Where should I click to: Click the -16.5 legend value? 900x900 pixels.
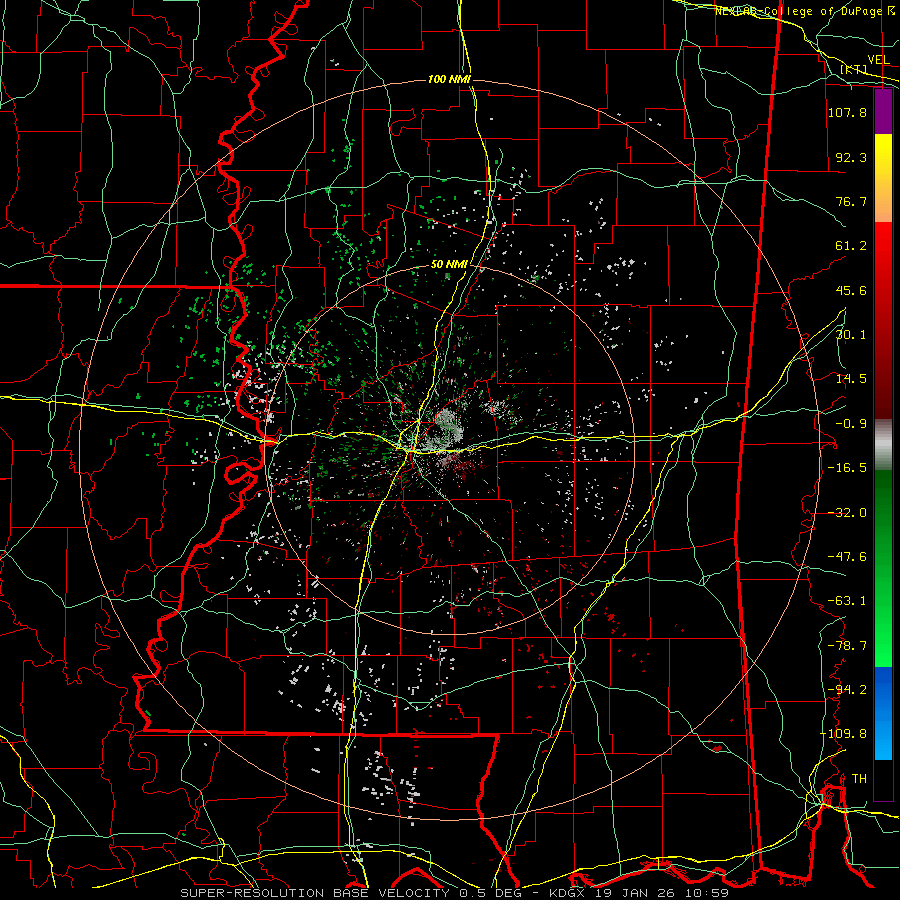click(847, 468)
